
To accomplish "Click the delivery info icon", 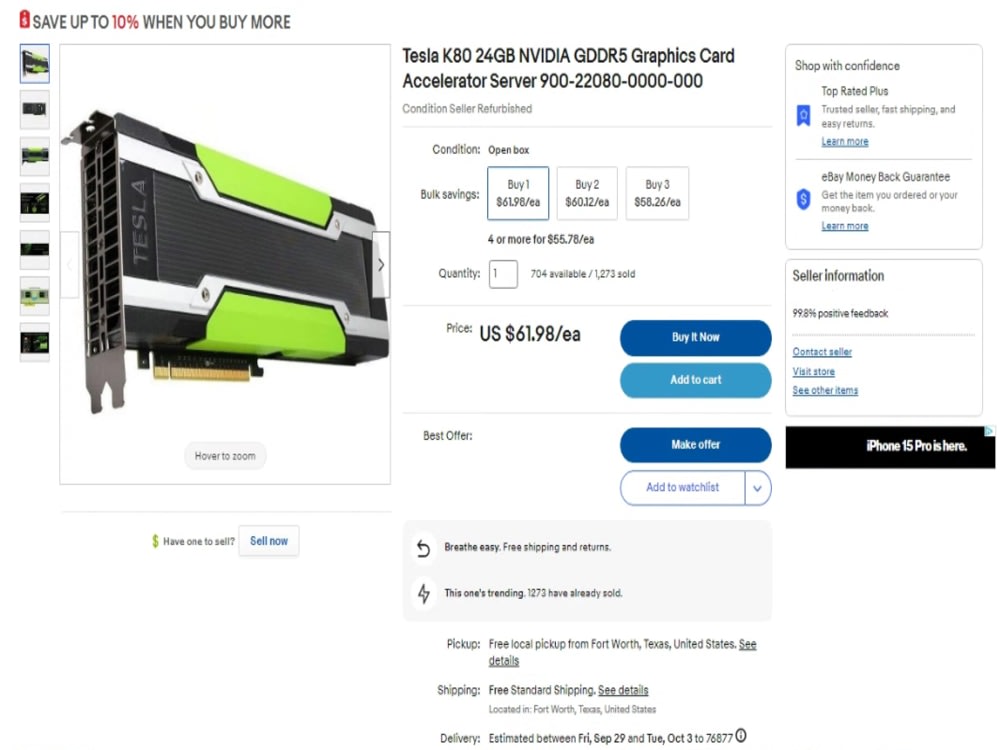I will point(741,736).
